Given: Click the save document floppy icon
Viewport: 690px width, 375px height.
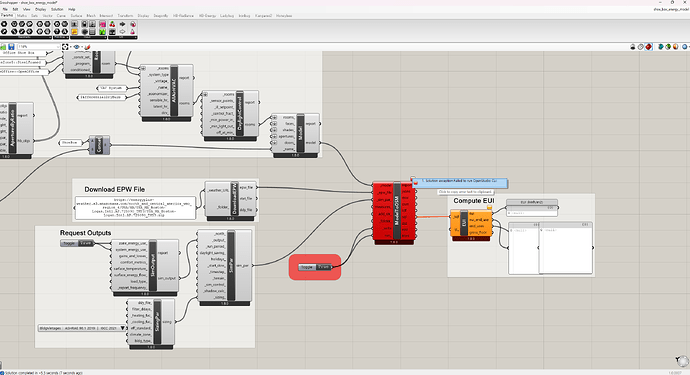Looking at the screenshot, I should pyautogui.click(x=11, y=47).
